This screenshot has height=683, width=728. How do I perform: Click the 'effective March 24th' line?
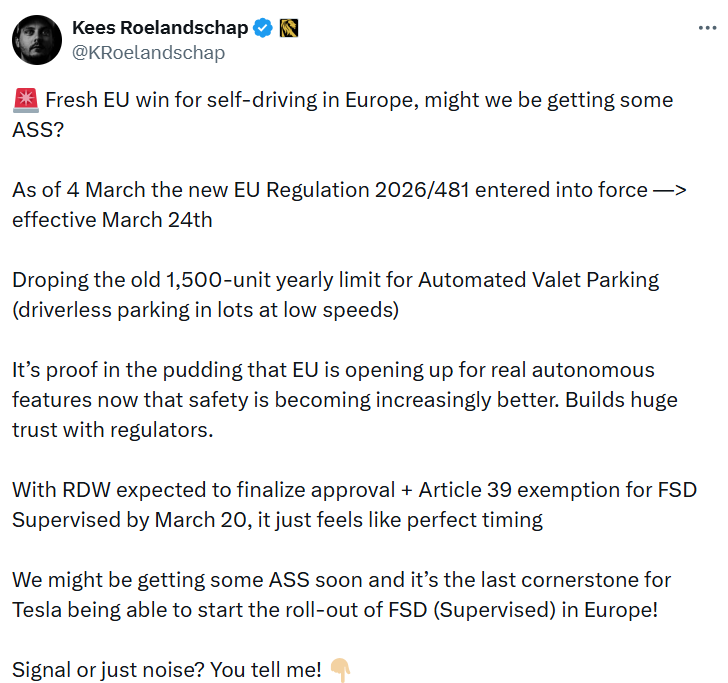point(112,220)
